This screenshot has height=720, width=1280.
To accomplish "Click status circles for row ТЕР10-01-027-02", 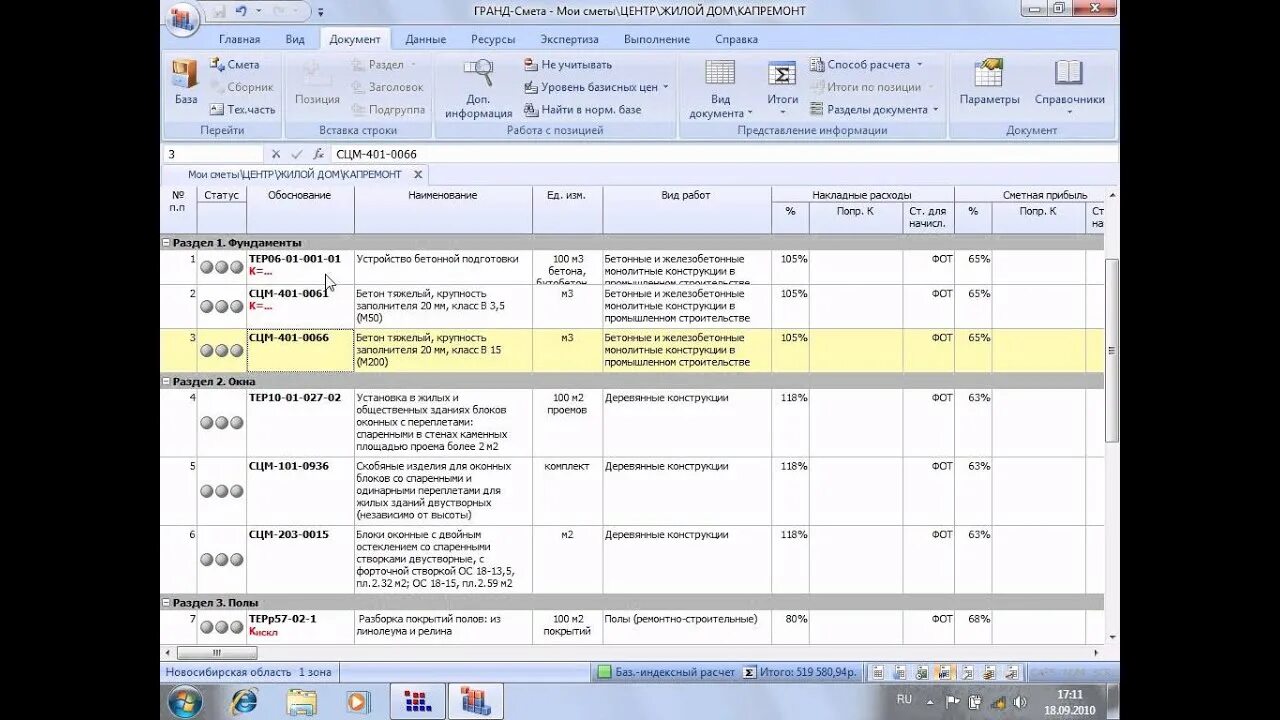I will [221, 423].
